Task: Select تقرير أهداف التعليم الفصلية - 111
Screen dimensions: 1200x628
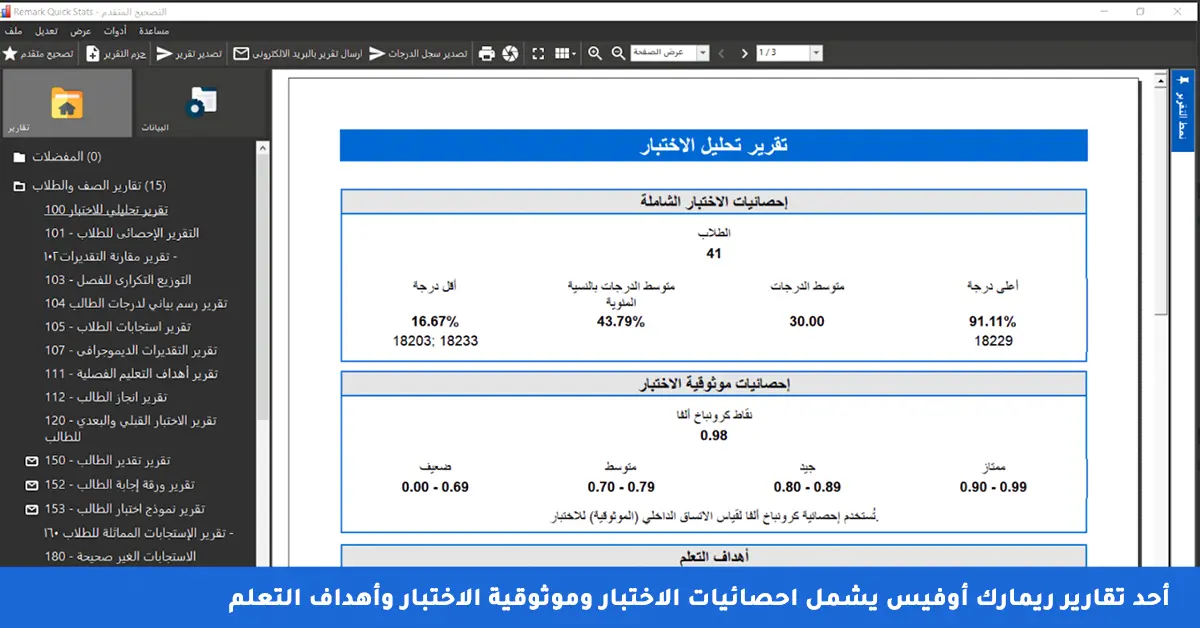Action: point(131,374)
